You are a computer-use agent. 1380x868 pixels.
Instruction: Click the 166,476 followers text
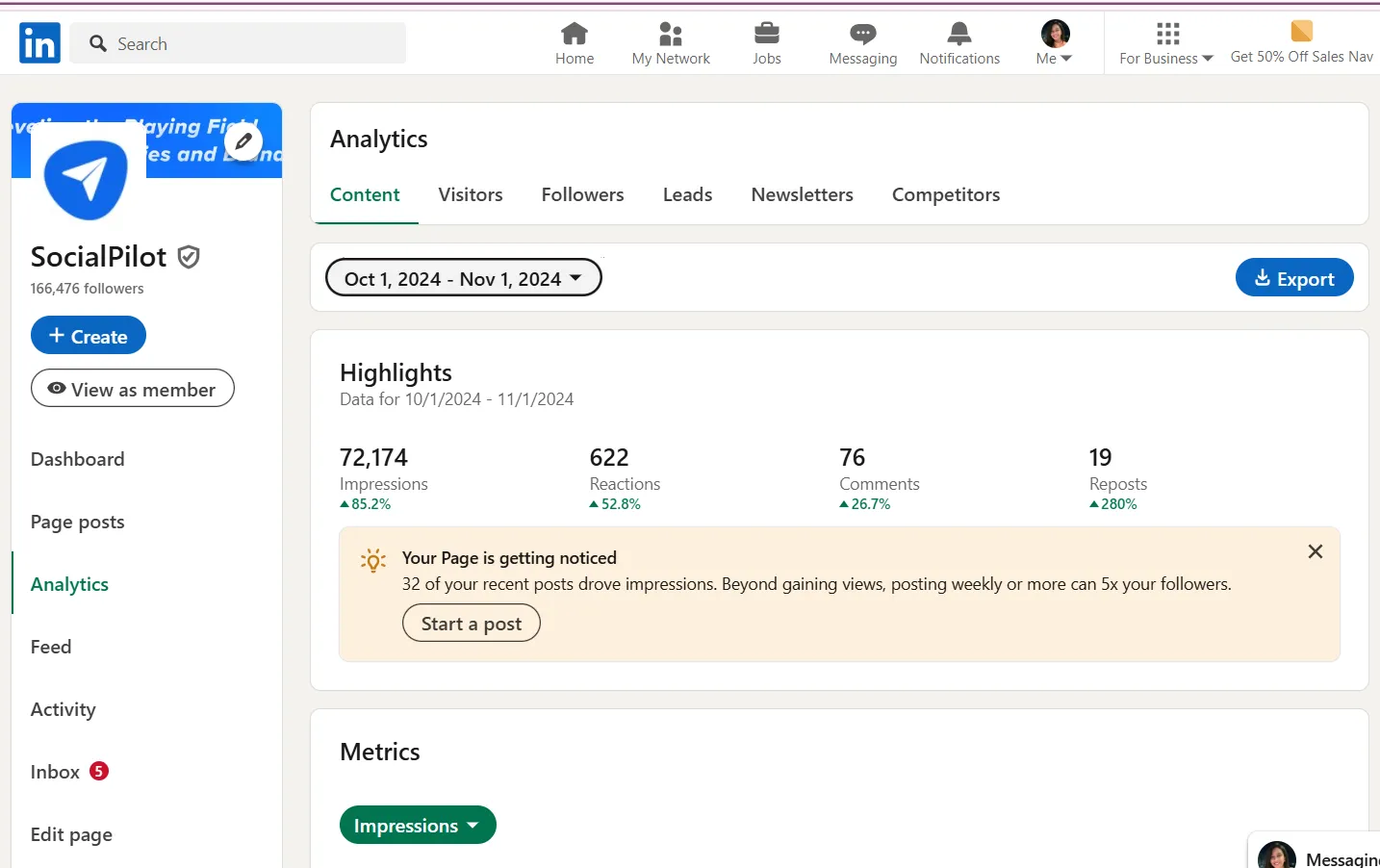[88, 289]
